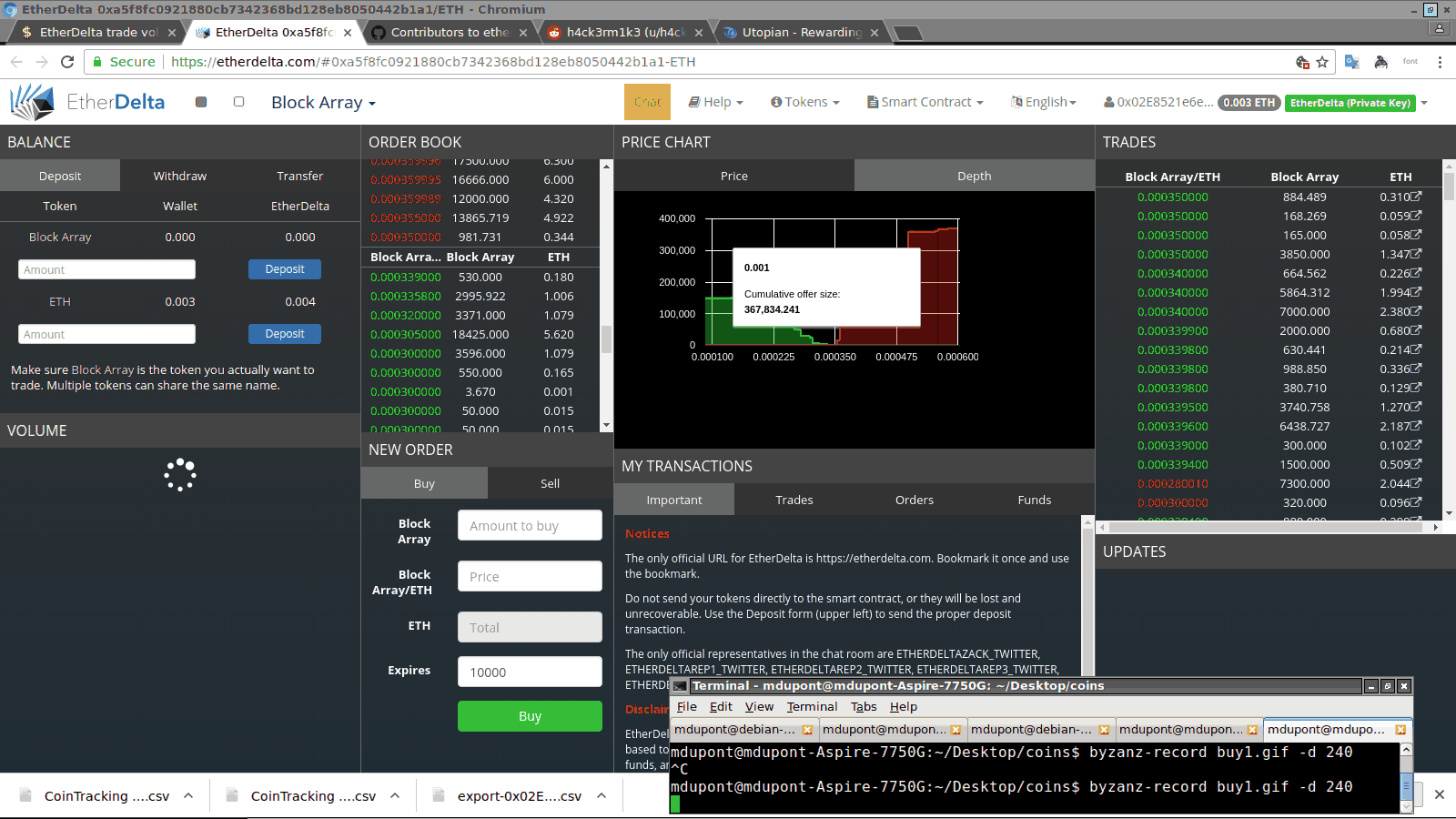Go back with browser back arrow
This screenshot has width=1456, height=819.
(x=16, y=62)
